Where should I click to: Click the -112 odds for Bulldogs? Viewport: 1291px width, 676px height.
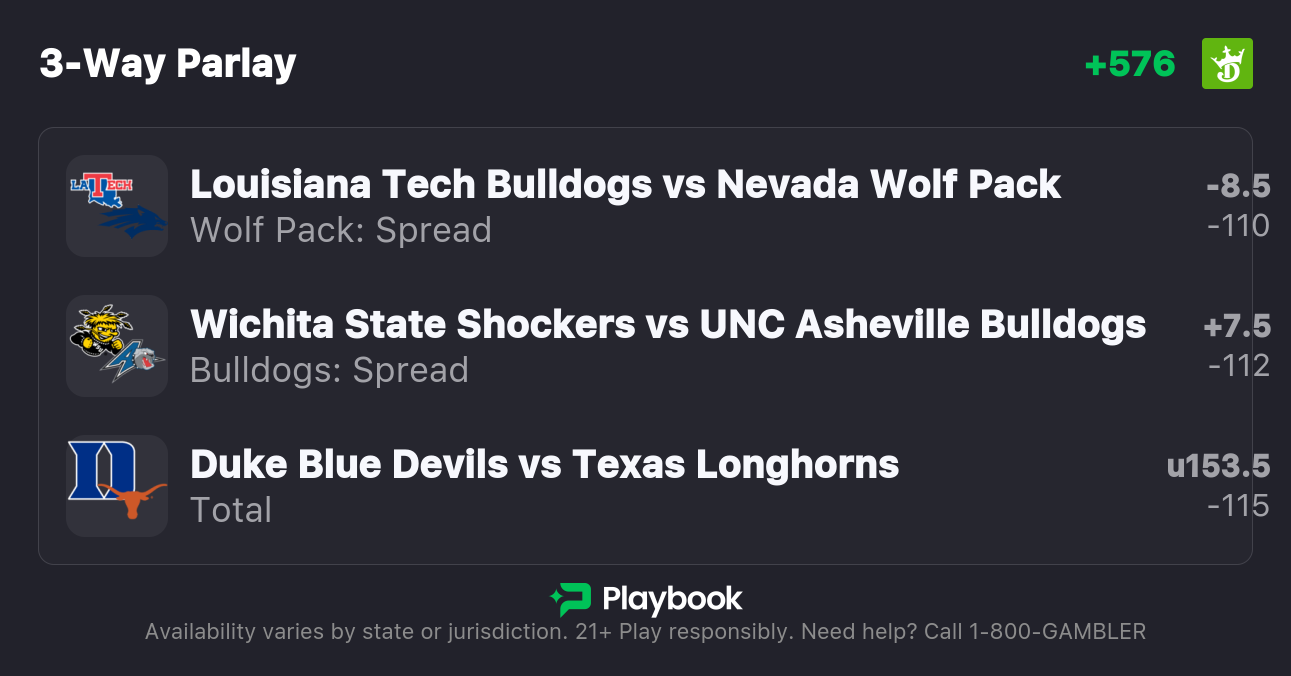1237,366
